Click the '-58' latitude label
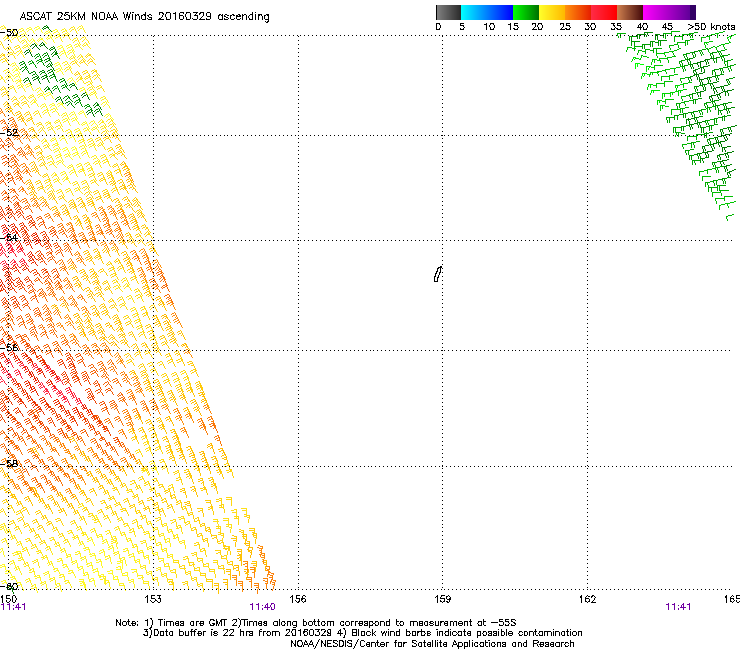 coord(9,463)
